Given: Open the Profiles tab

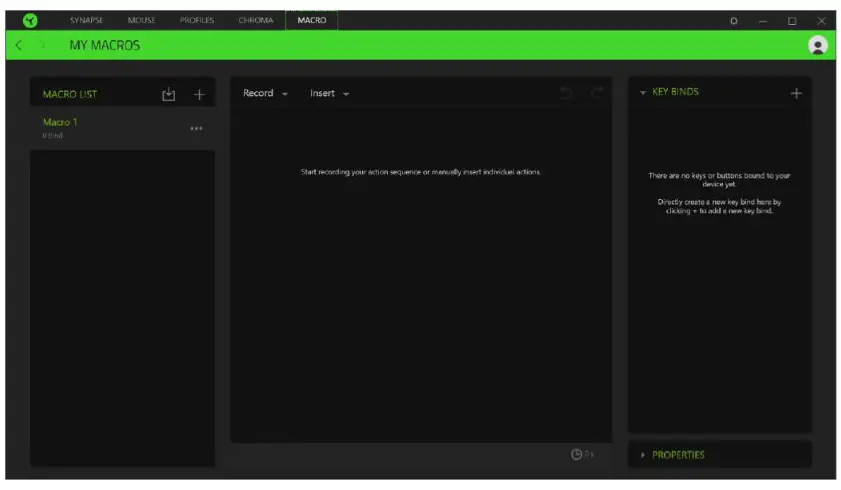Looking at the screenshot, I should point(197,20).
